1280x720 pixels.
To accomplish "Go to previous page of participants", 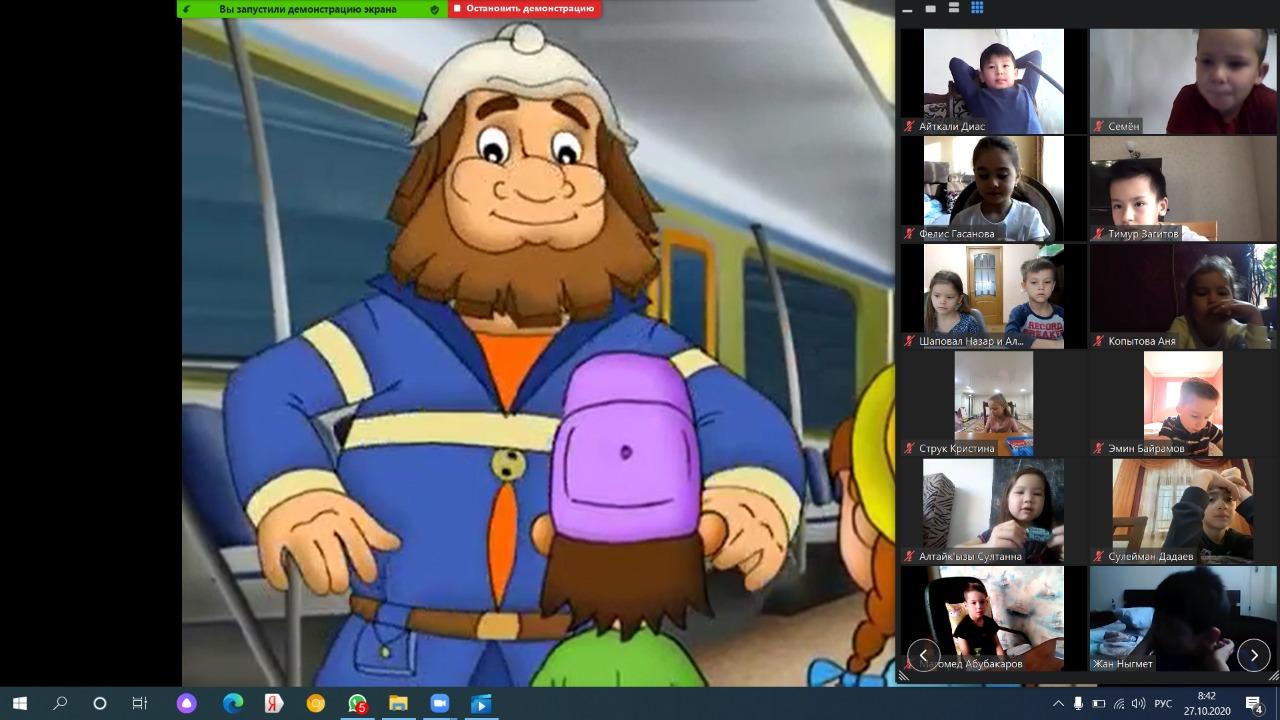I will [923, 655].
